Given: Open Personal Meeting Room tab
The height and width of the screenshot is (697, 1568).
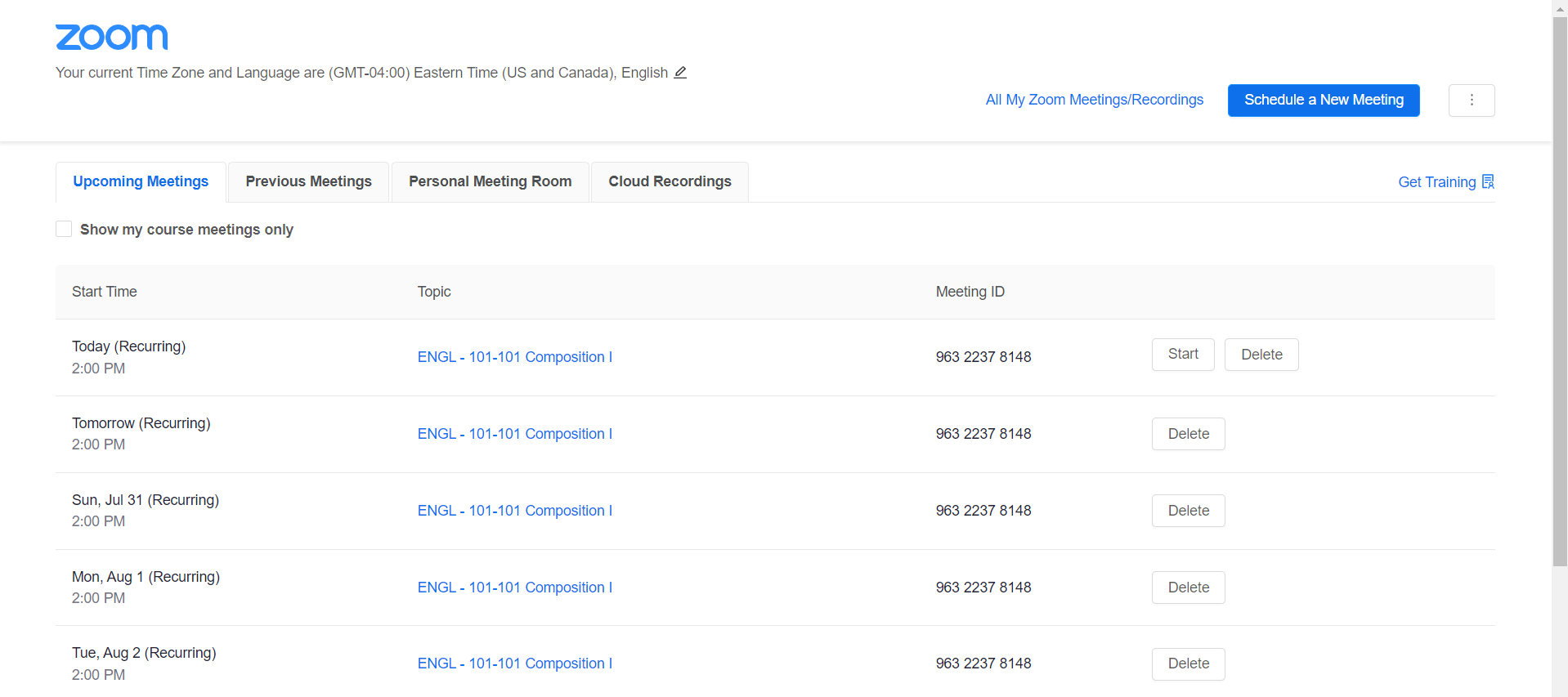Looking at the screenshot, I should (490, 181).
